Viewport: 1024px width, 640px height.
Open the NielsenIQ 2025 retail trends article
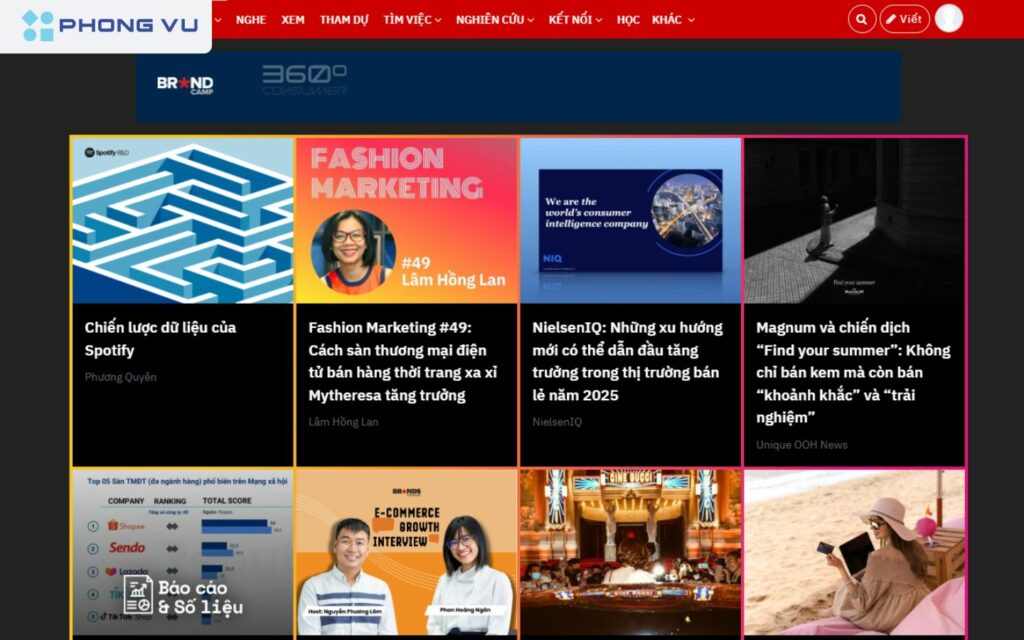coord(629,360)
